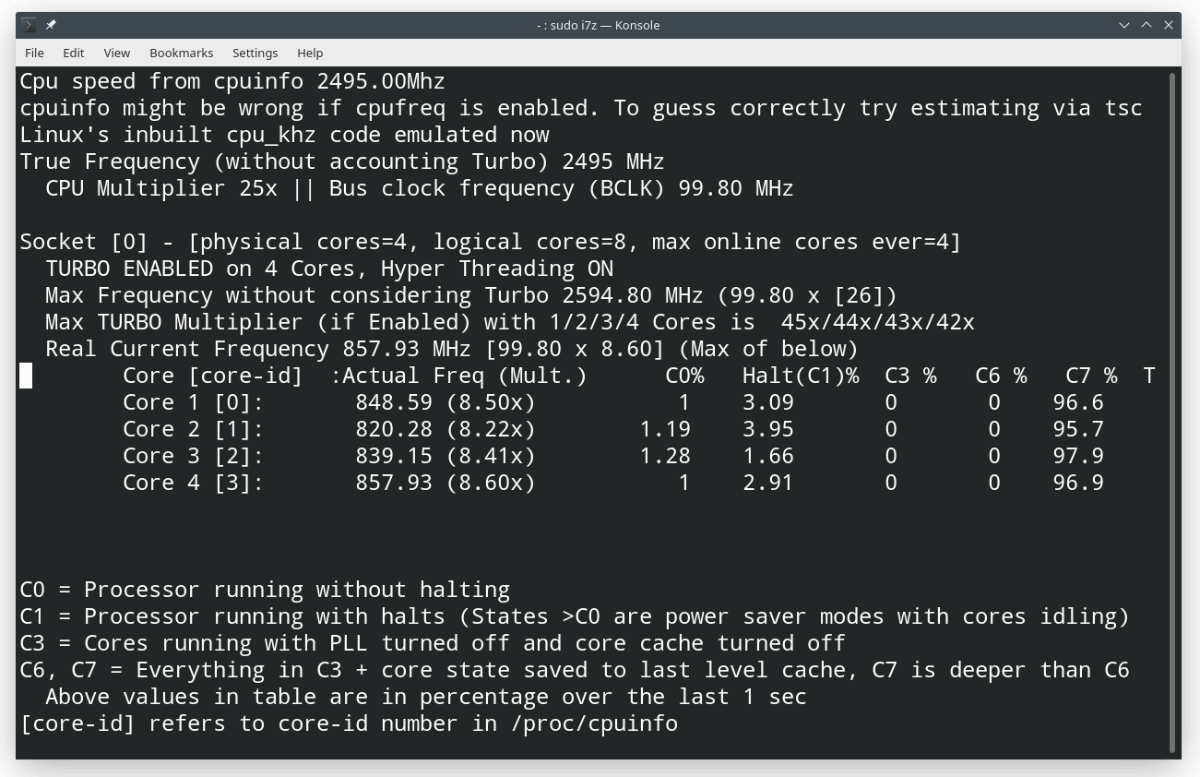Click the terminal's vertical scrollbar
The height and width of the screenshot is (777, 1200).
click(1174, 400)
